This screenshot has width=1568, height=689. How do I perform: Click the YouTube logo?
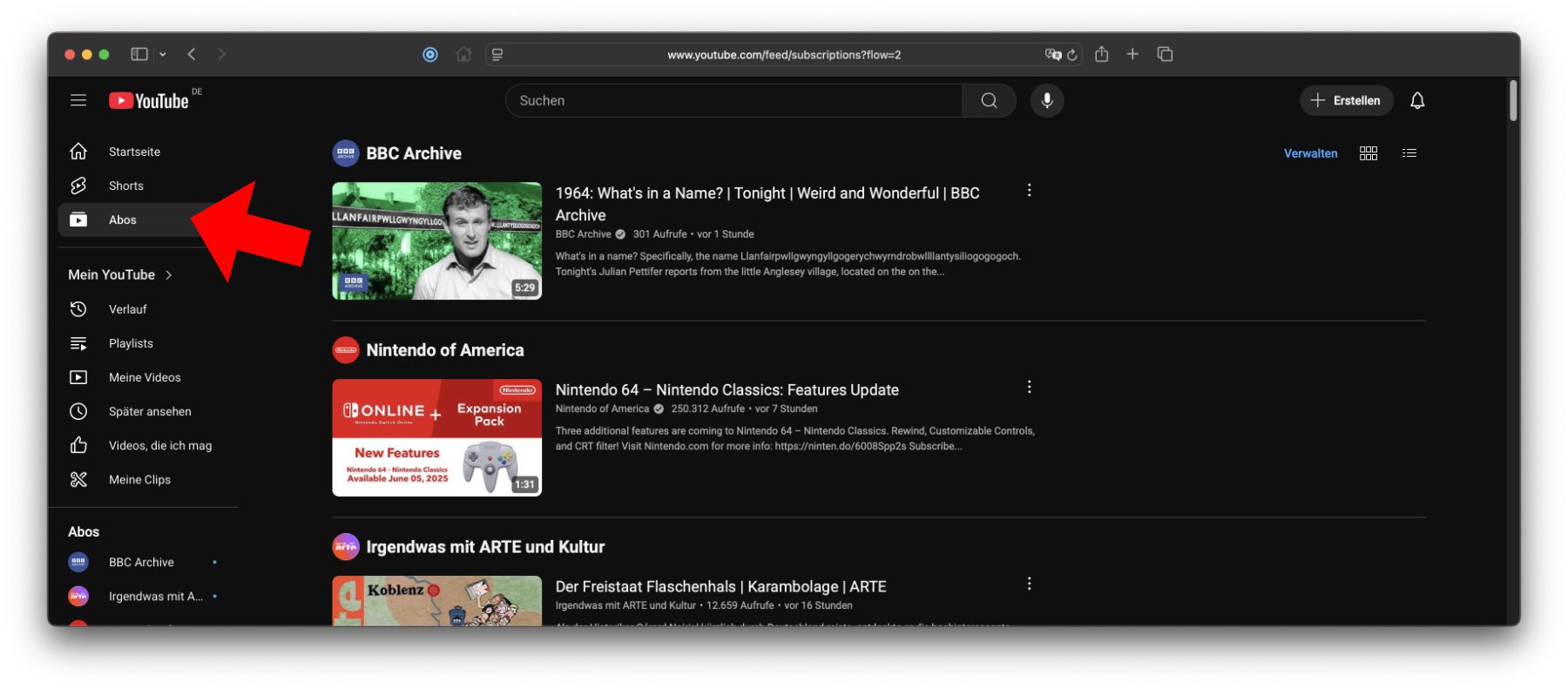tap(149, 101)
